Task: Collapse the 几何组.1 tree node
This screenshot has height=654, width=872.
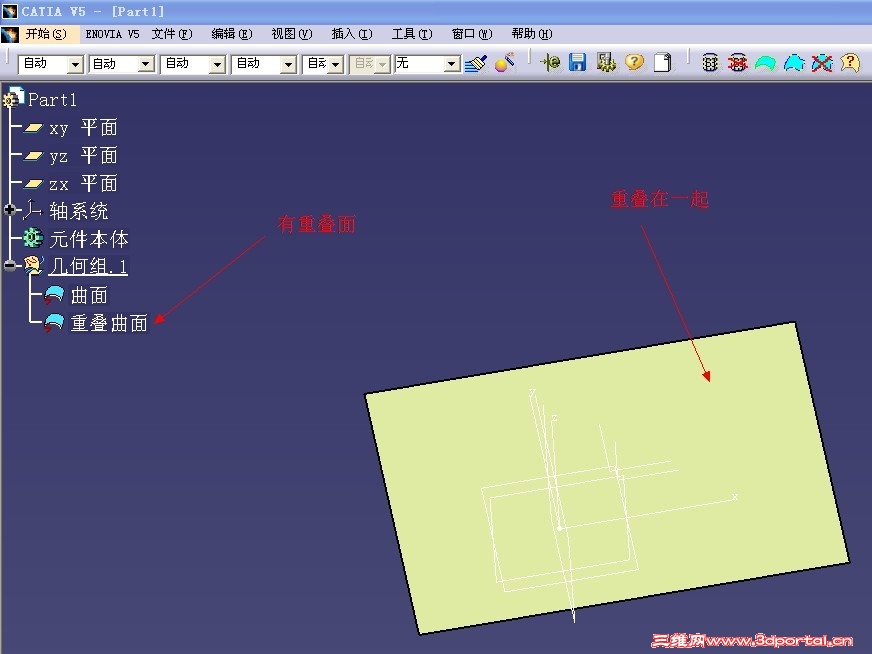Action: (x=9, y=265)
